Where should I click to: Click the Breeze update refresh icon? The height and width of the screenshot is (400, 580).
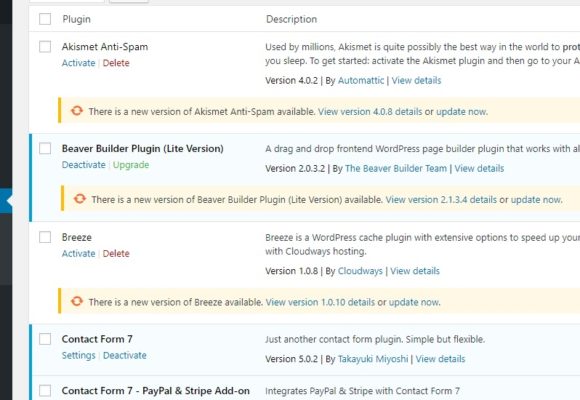coord(77,301)
